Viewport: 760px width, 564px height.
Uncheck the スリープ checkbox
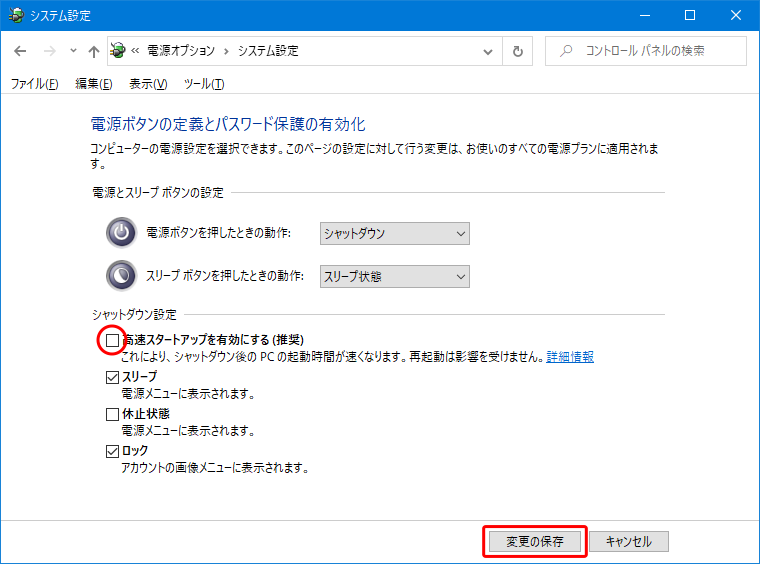(112, 377)
